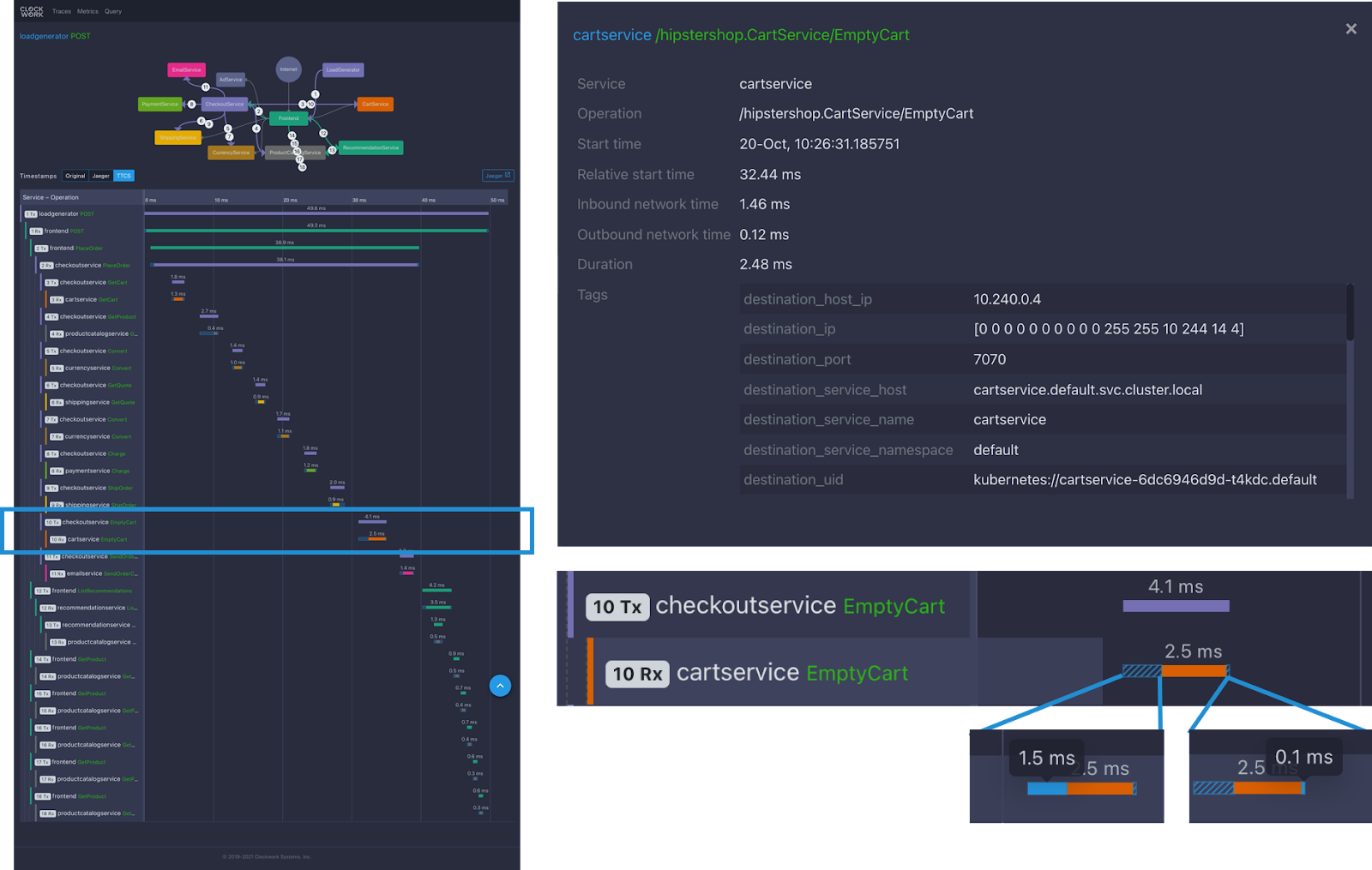
Task: Click edge number 11 in service graph
Action: [x=206, y=87]
